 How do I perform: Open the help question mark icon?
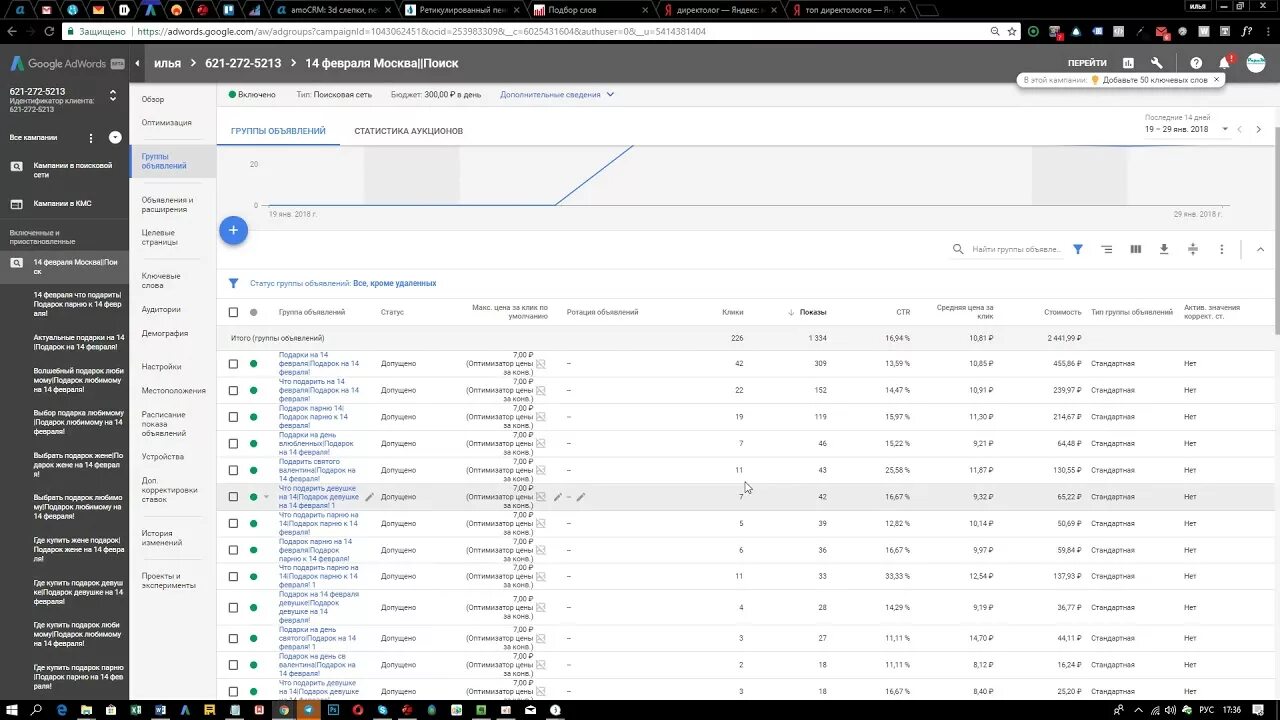coord(1196,63)
